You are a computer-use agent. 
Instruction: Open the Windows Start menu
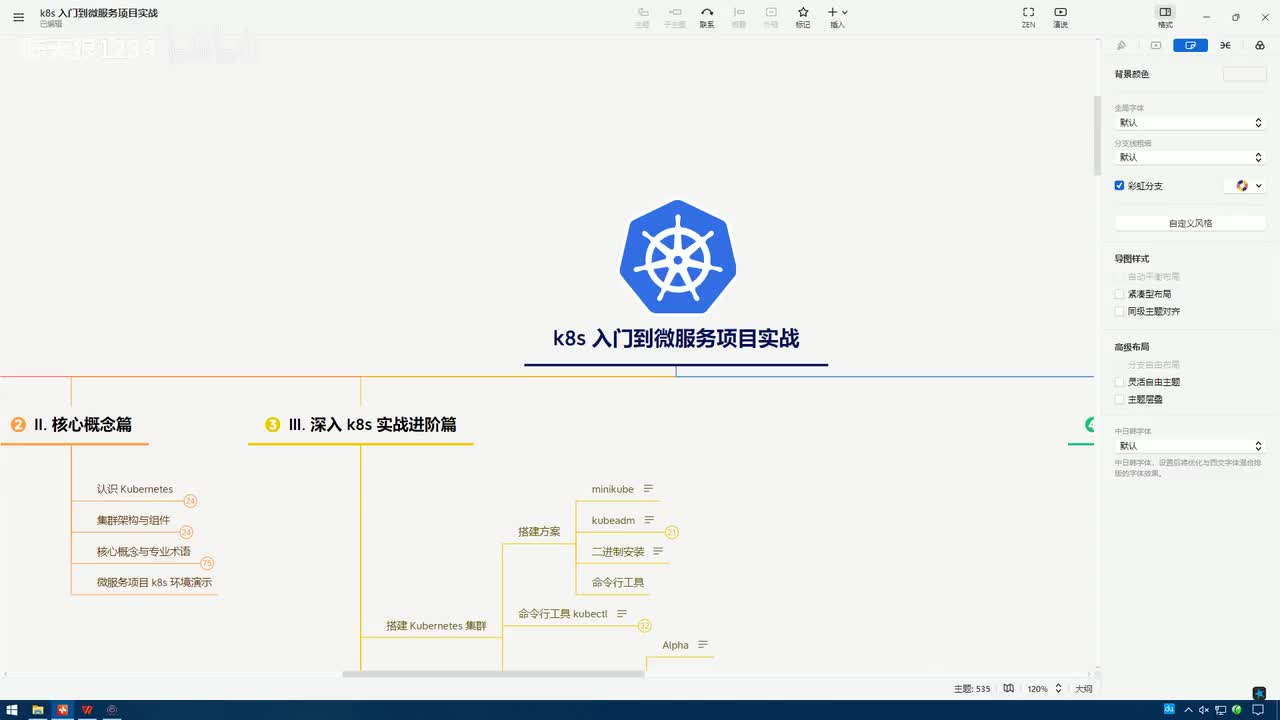(12, 710)
